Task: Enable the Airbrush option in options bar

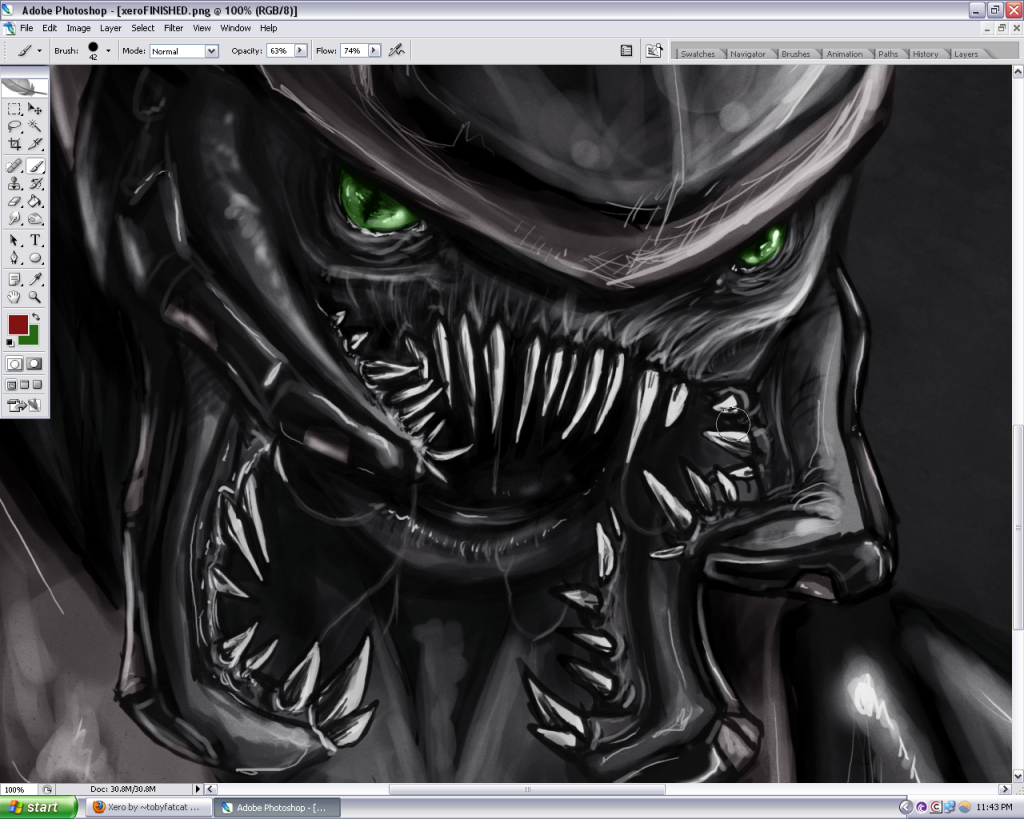Action: click(x=396, y=50)
